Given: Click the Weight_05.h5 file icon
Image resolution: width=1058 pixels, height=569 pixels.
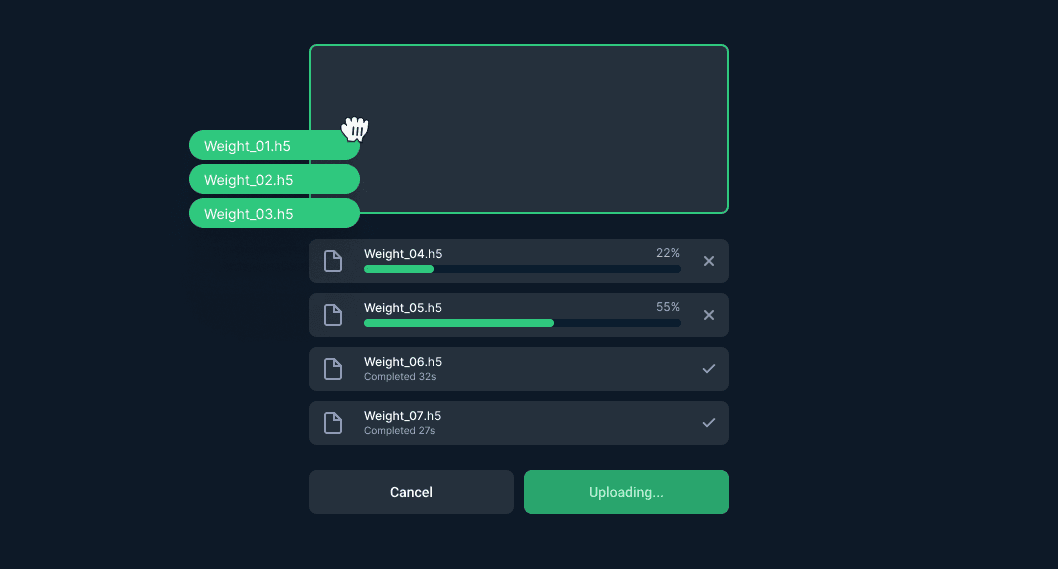Looking at the screenshot, I should 333,315.
